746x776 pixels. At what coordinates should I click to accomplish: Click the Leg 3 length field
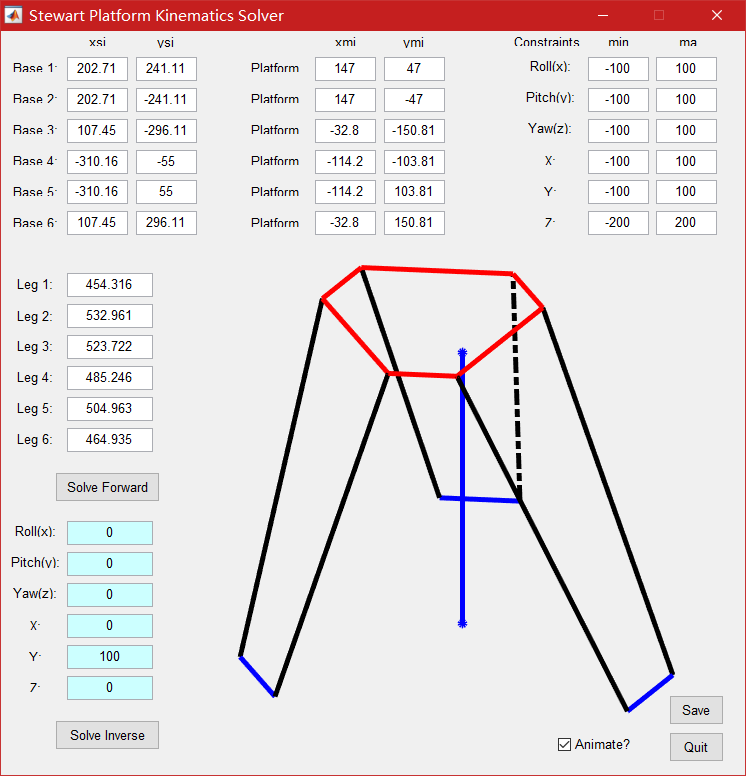110,347
